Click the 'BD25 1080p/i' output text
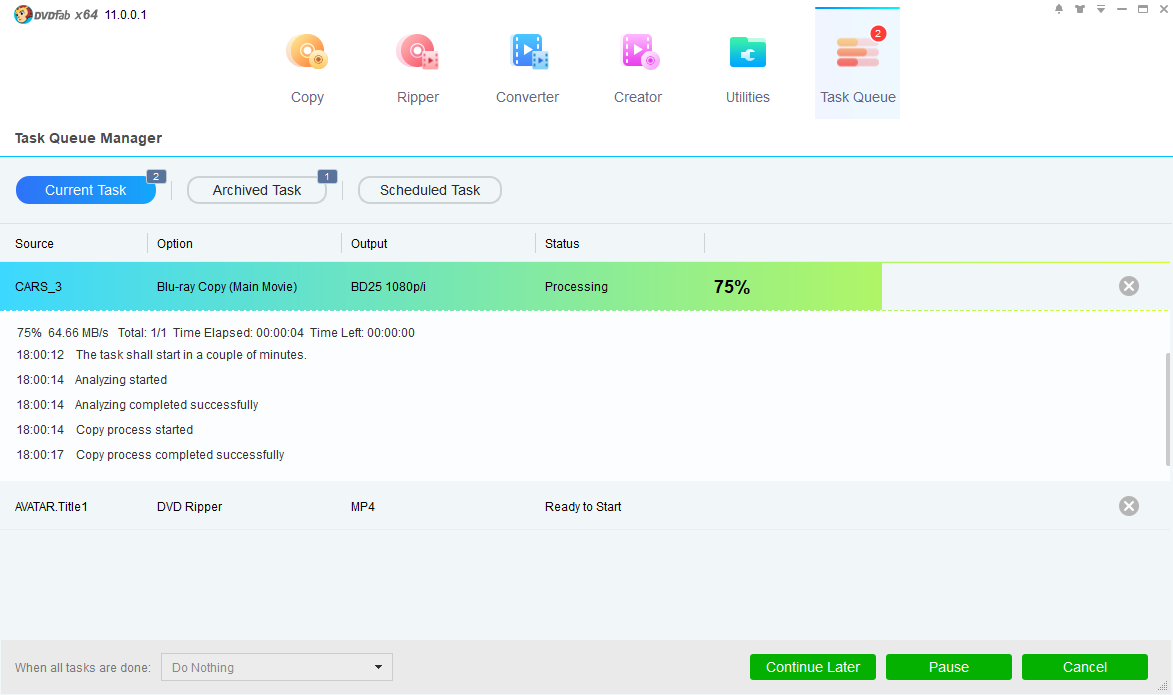The image size is (1173, 695). click(x=388, y=287)
